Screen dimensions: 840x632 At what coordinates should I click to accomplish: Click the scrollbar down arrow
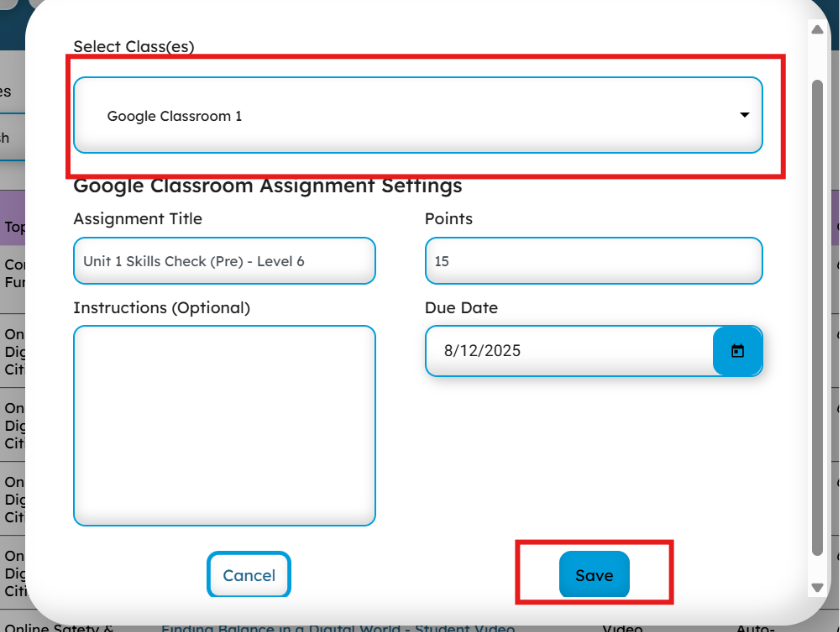pos(816,589)
